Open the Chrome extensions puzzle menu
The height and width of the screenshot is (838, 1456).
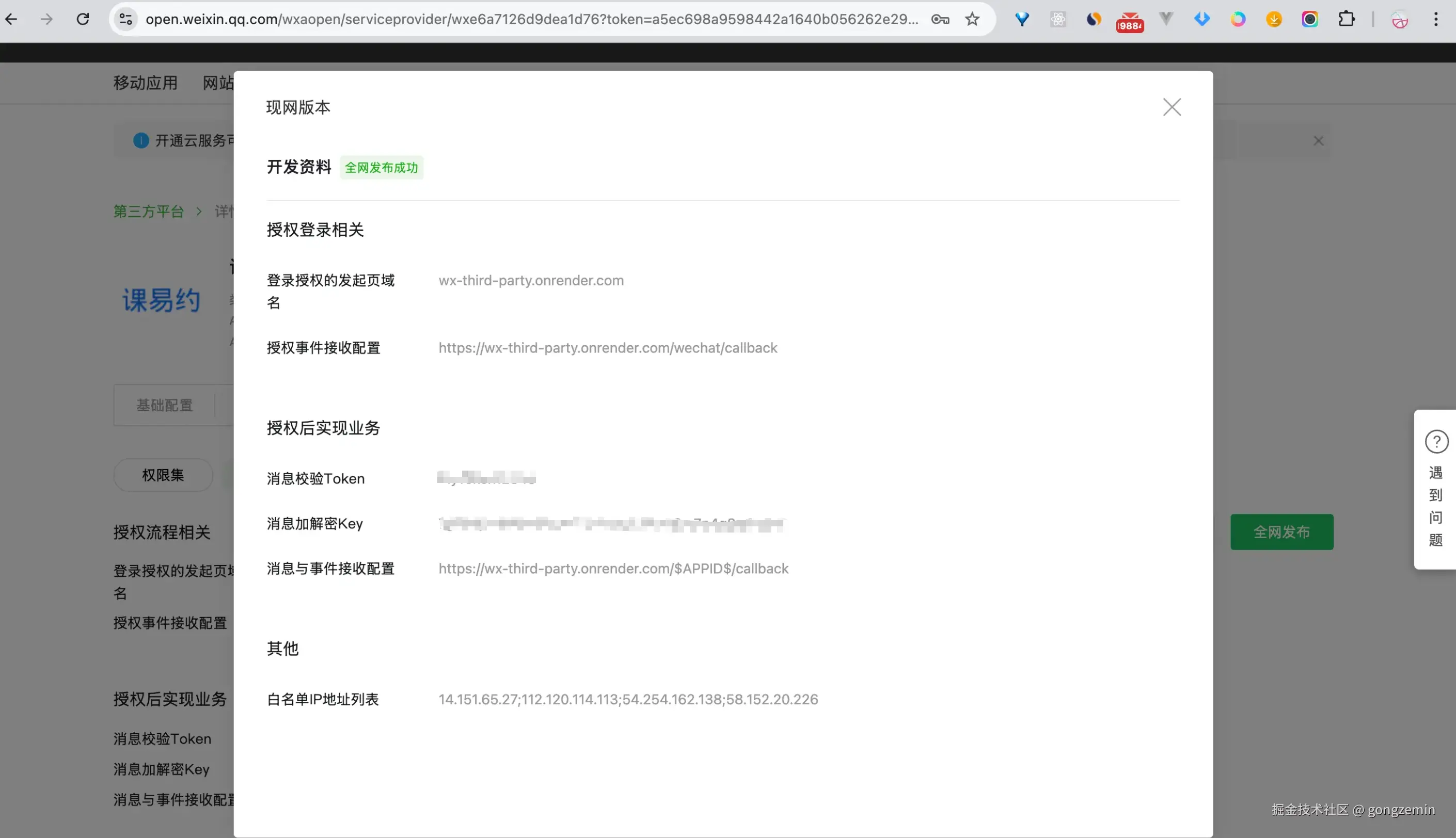point(1346,20)
